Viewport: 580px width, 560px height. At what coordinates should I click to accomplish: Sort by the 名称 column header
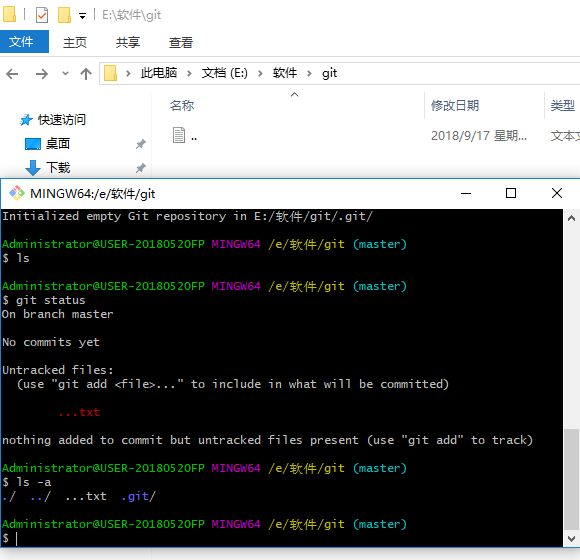(182, 106)
